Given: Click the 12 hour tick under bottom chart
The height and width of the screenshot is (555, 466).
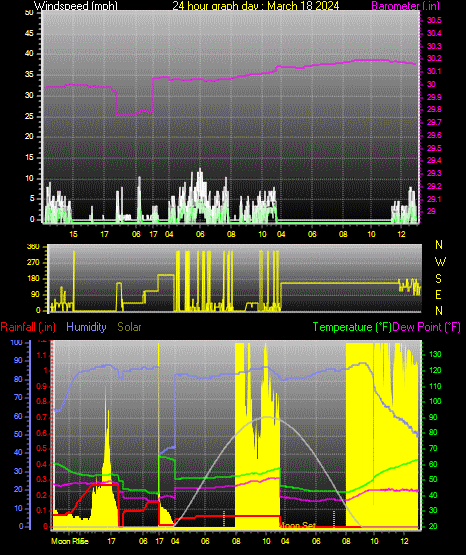Looking at the screenshot, I should (x=404, y=541).
